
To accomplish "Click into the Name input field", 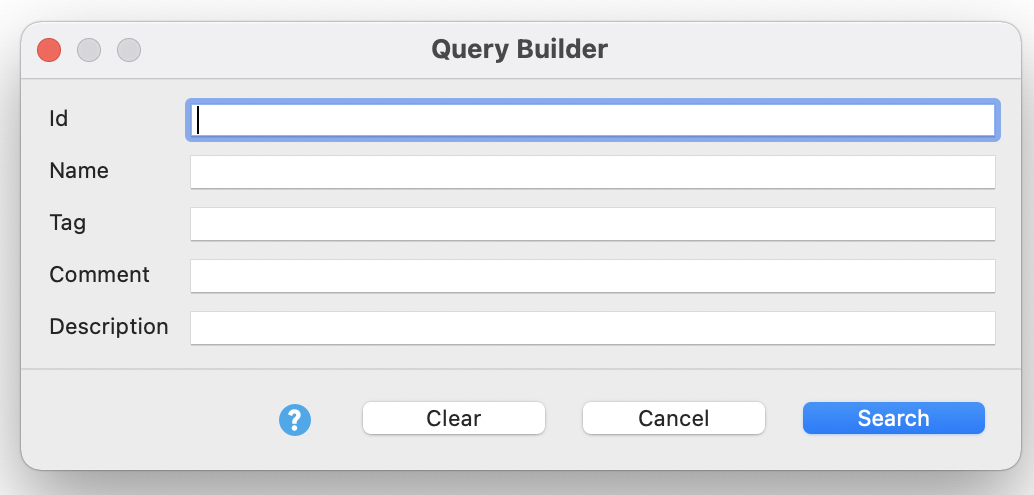I will tap(592, 171).
